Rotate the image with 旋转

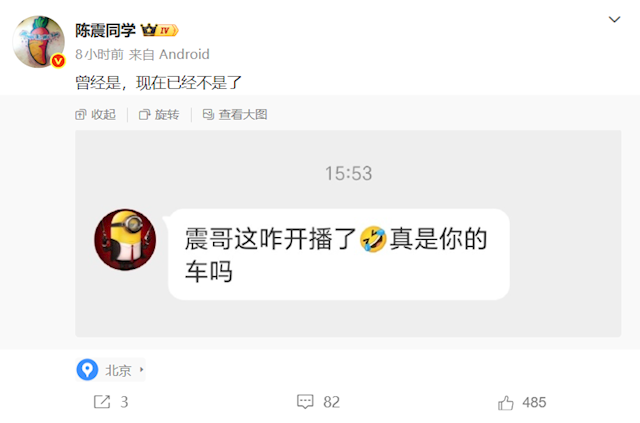[x=159, y=115]
